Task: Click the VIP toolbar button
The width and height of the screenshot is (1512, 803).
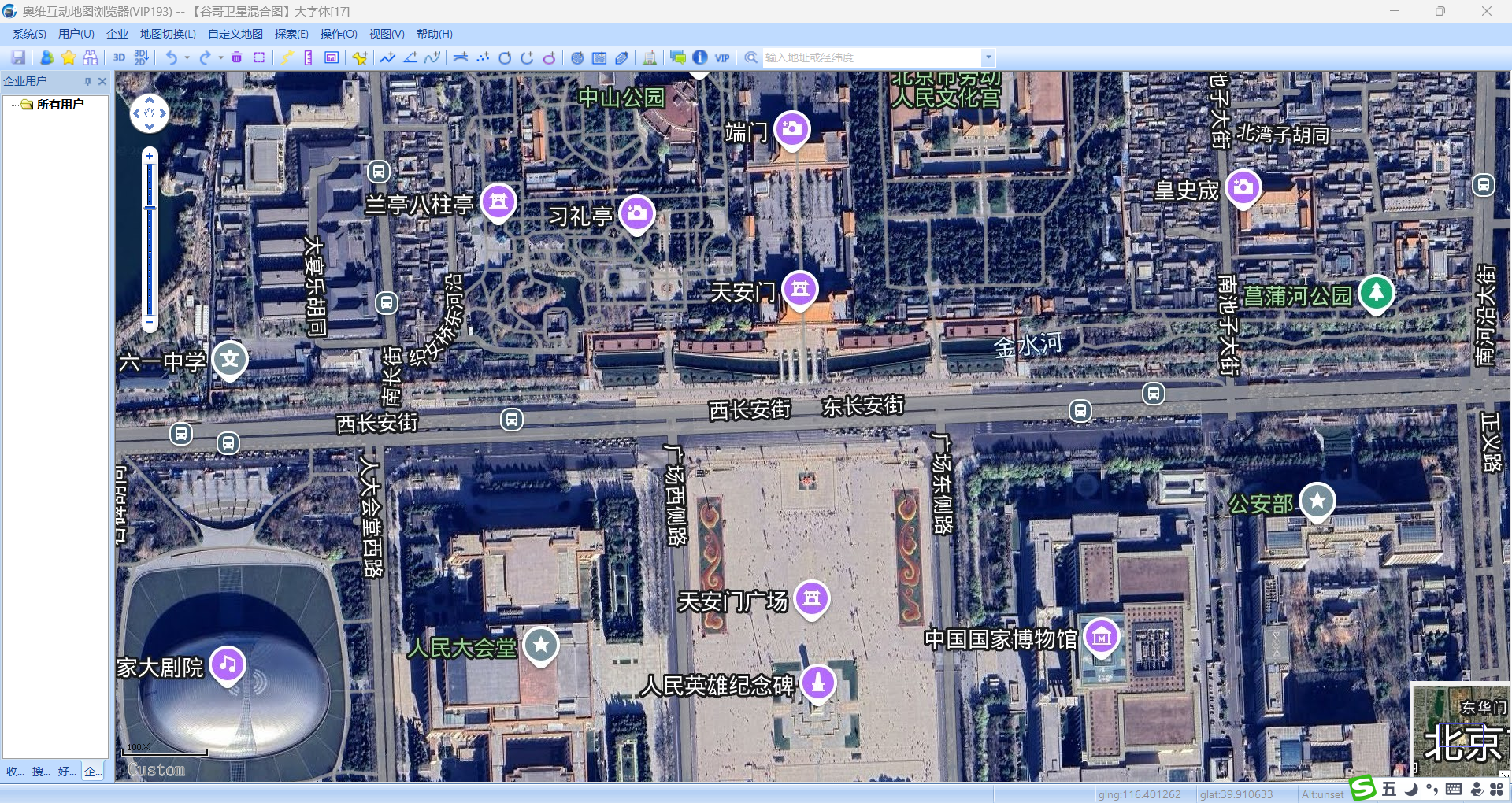Action: pos(722,57)
